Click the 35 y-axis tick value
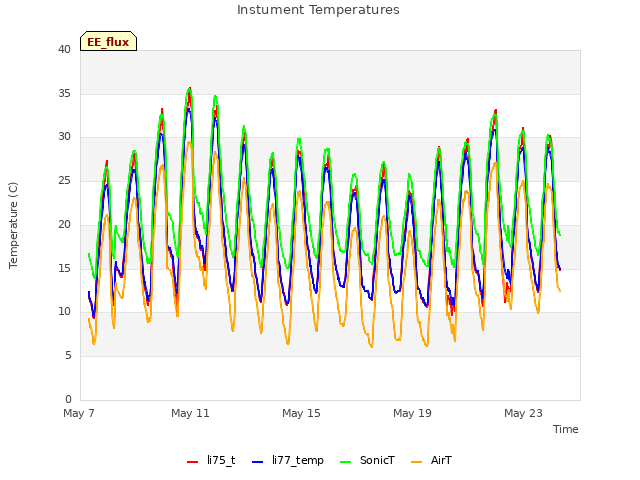This screenshot has height=480, width=640. coord(64,93)
